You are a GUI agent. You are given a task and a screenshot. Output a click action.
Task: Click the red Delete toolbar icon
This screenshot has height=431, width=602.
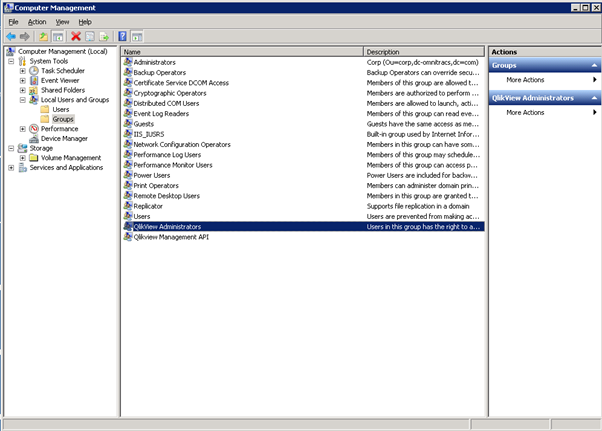coord(76,36)
